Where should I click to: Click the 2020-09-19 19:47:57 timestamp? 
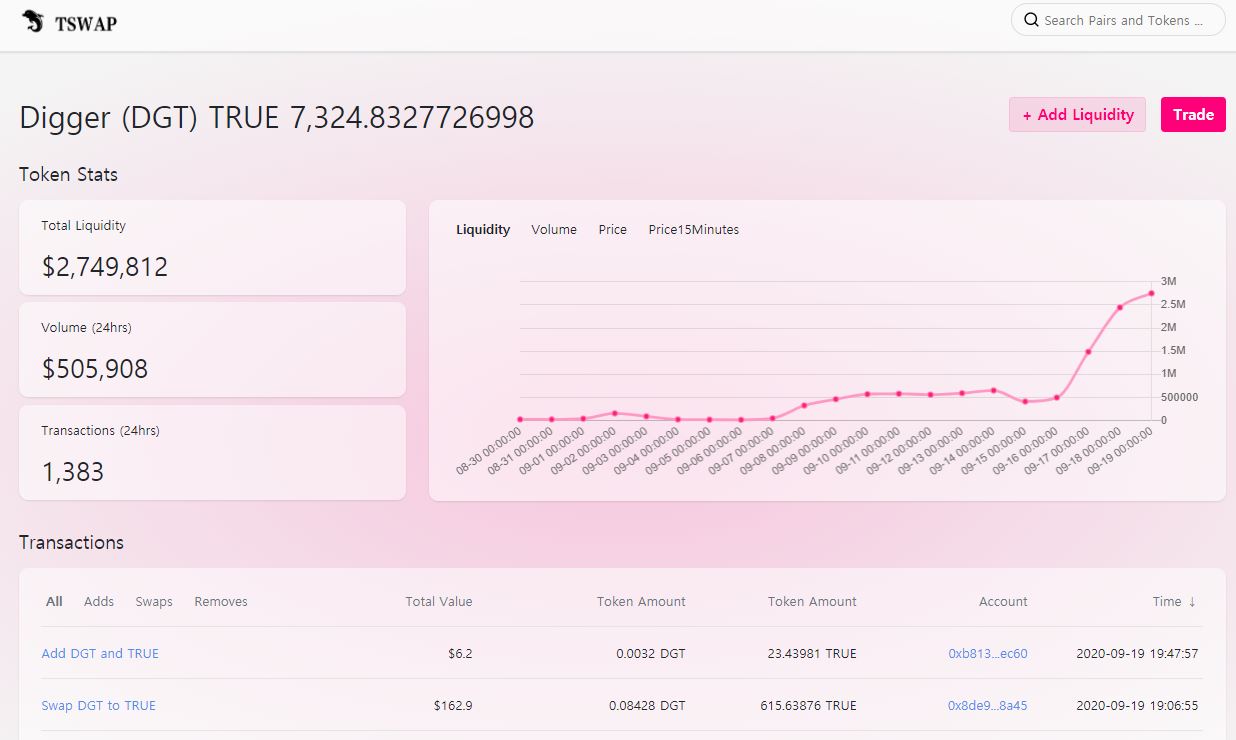(x=1137, y=654)
